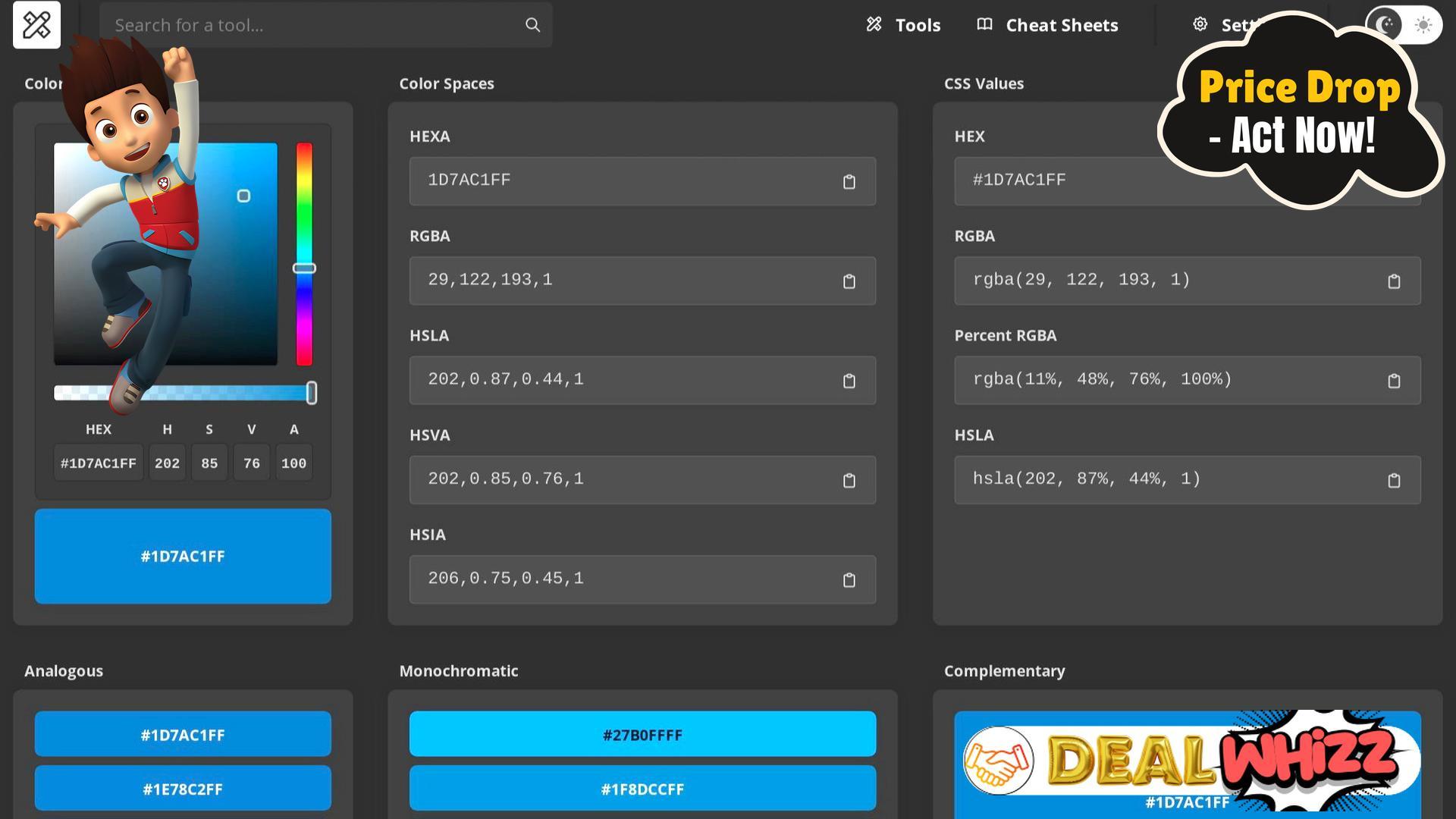Click the app logo in the header
This screenshot has width=1456, height=819.
point(36,25)
